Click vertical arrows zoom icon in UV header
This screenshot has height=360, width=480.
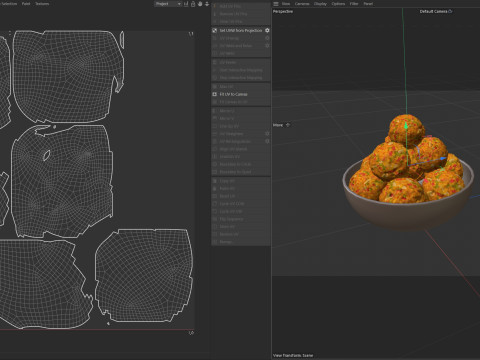point(207,4)
